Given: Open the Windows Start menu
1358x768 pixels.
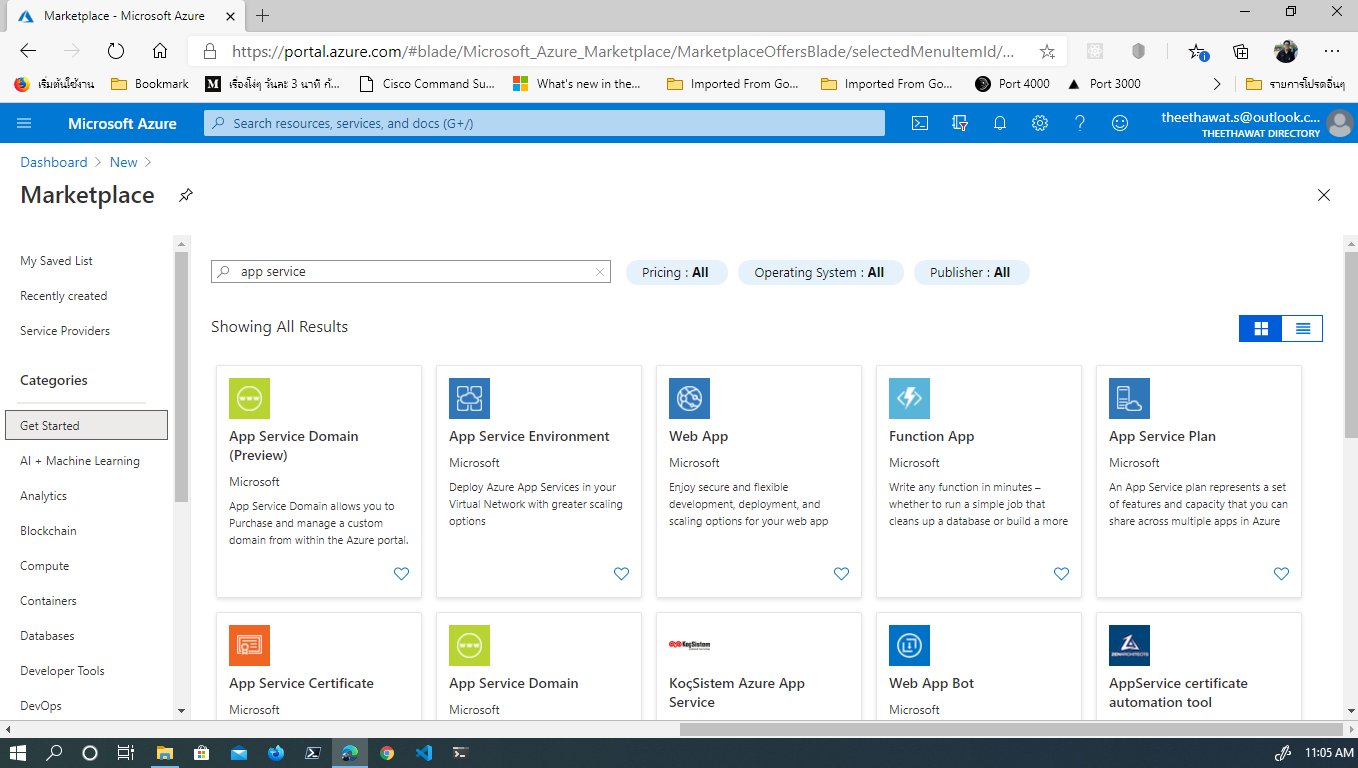Looking at the screenshot, I should pyautogui.click(x=18, y=753).
